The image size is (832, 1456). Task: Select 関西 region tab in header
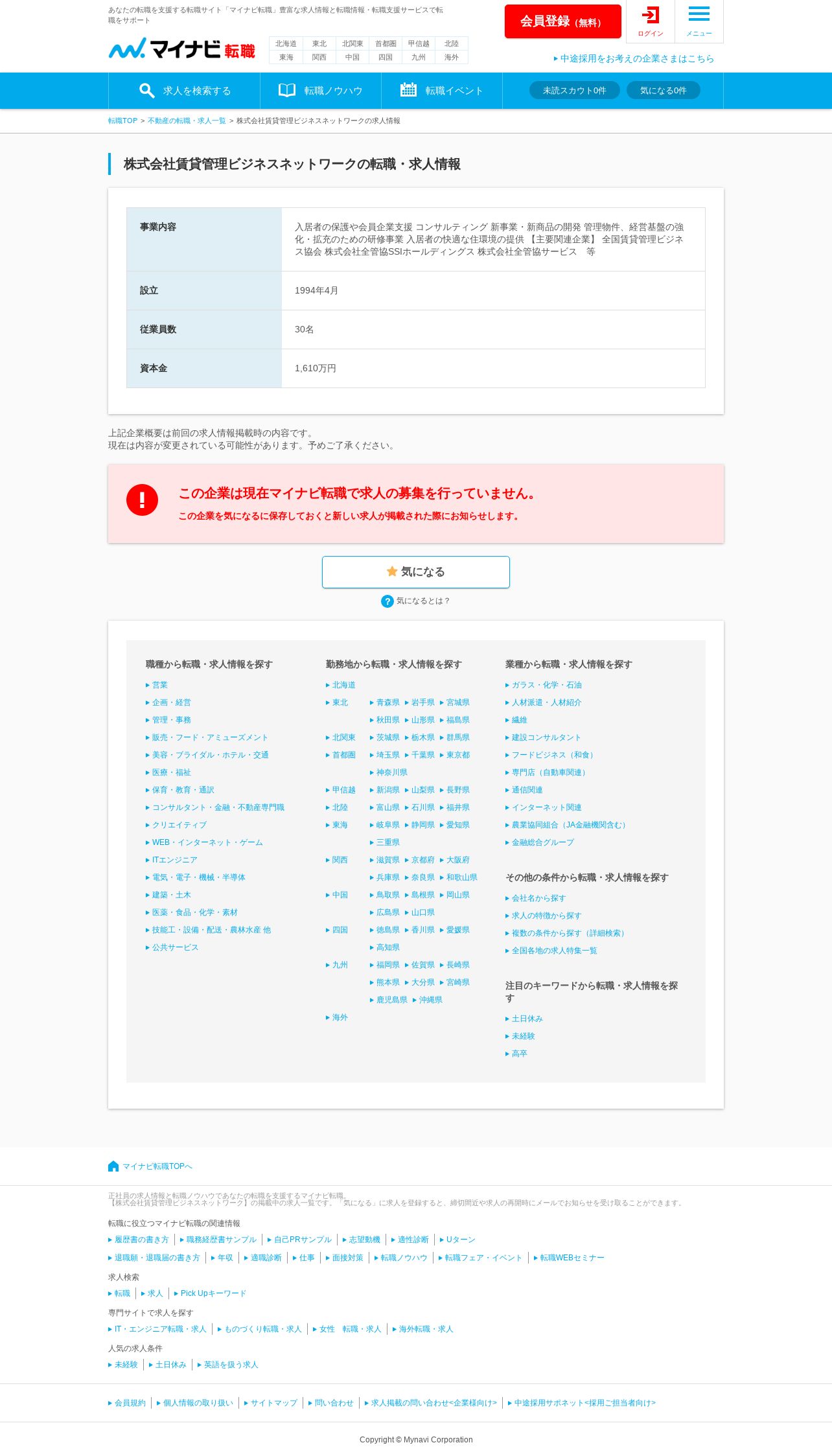[x=319, y=57]
